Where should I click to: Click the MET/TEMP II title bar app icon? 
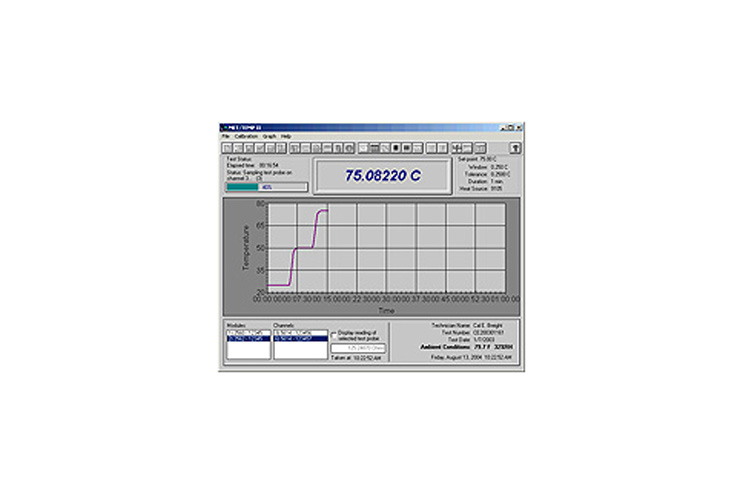click(x=225, y=128)
